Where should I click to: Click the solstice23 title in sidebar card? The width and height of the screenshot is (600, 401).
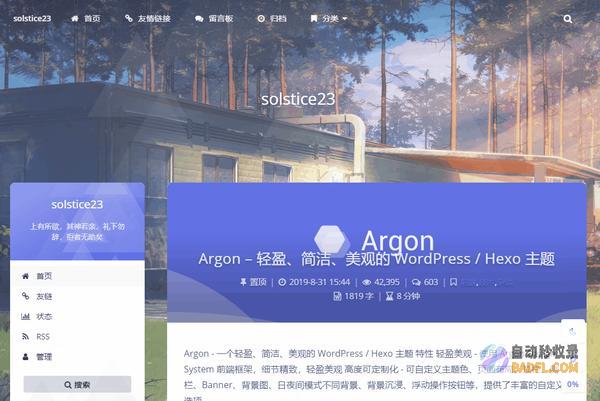(x=77, y=204)
